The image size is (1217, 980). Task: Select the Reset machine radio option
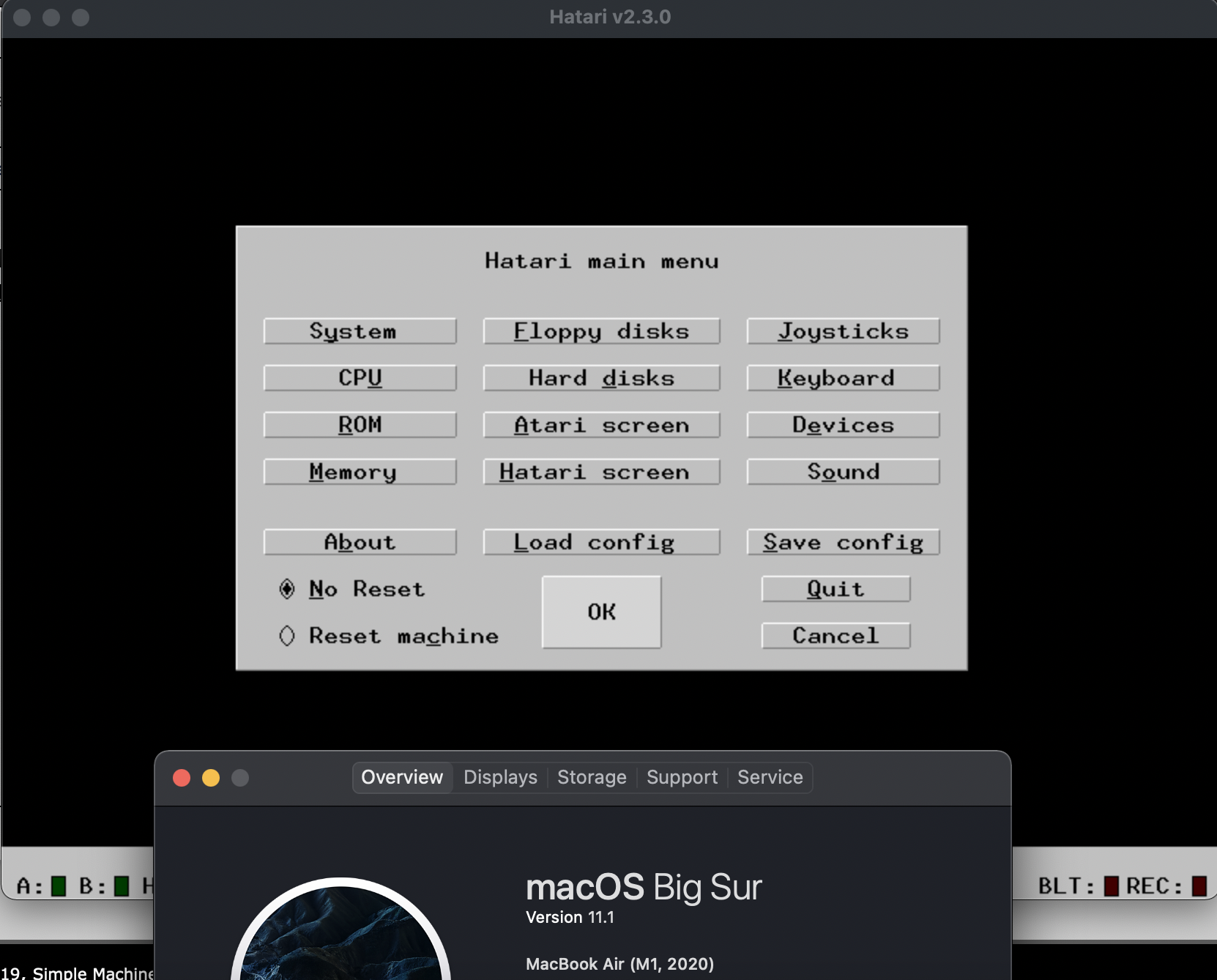pyautogui.click(x=287, y=636)
